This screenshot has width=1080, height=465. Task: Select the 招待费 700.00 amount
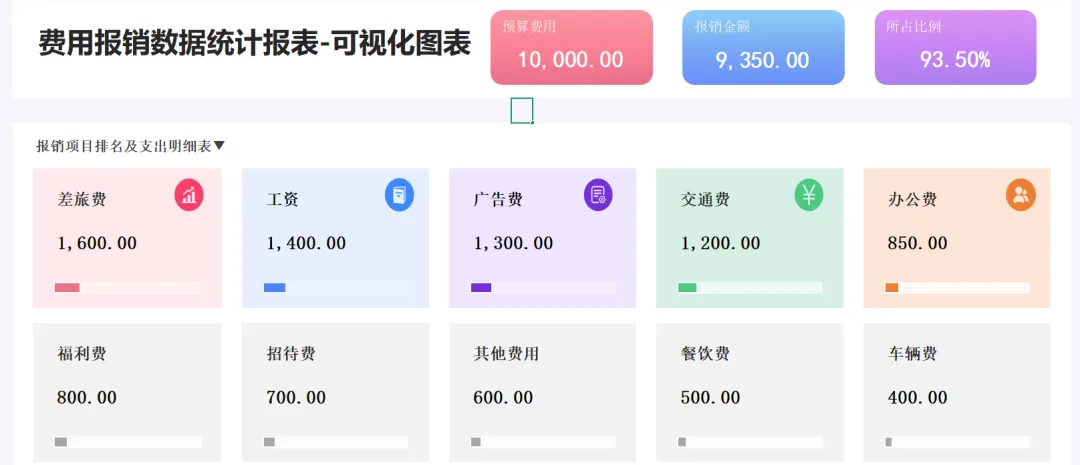296,397
